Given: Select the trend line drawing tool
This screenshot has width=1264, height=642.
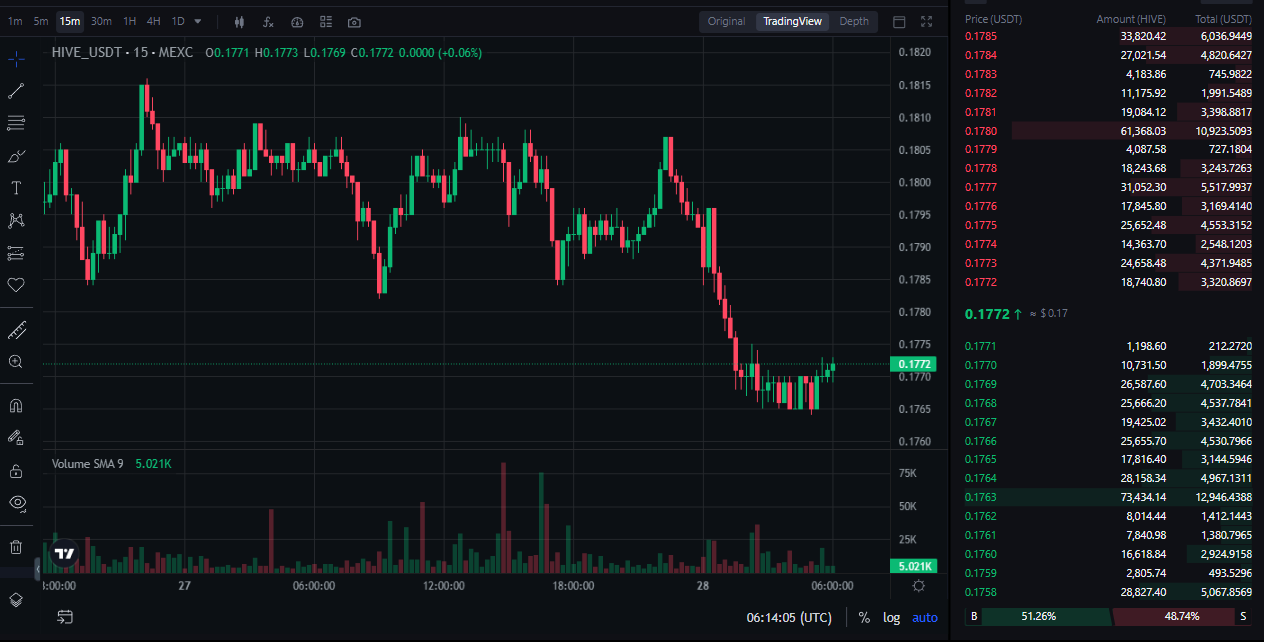Looking at the screenshot, I should tap(16, 91).
